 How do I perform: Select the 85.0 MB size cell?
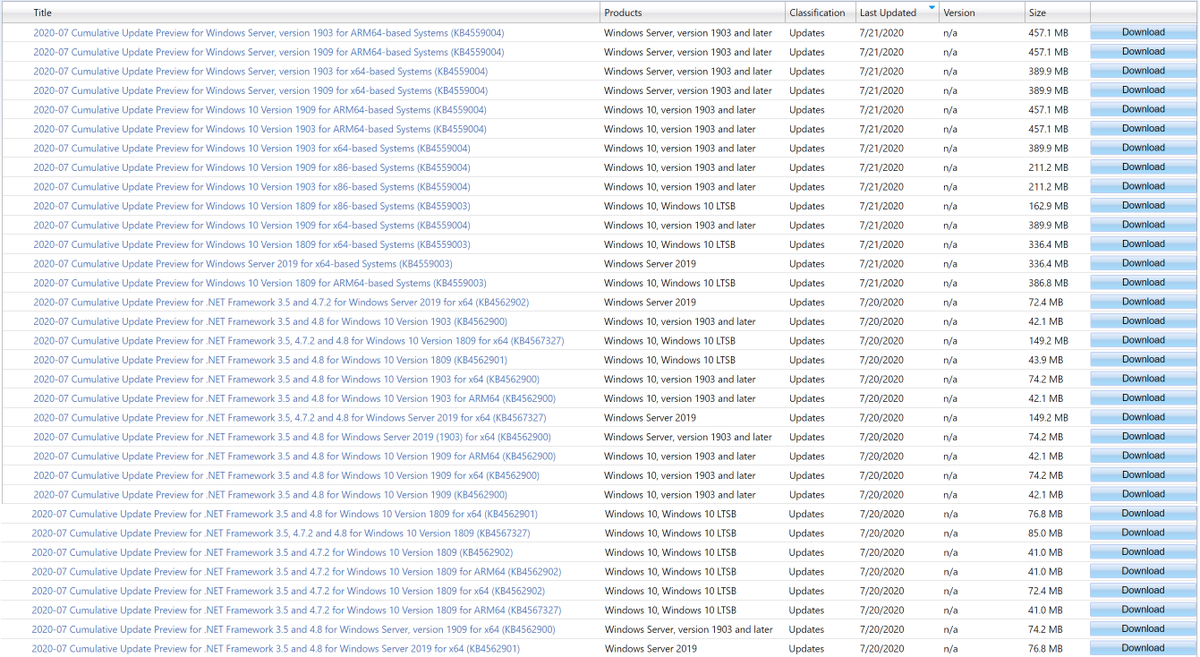[x=1045, y=533]
